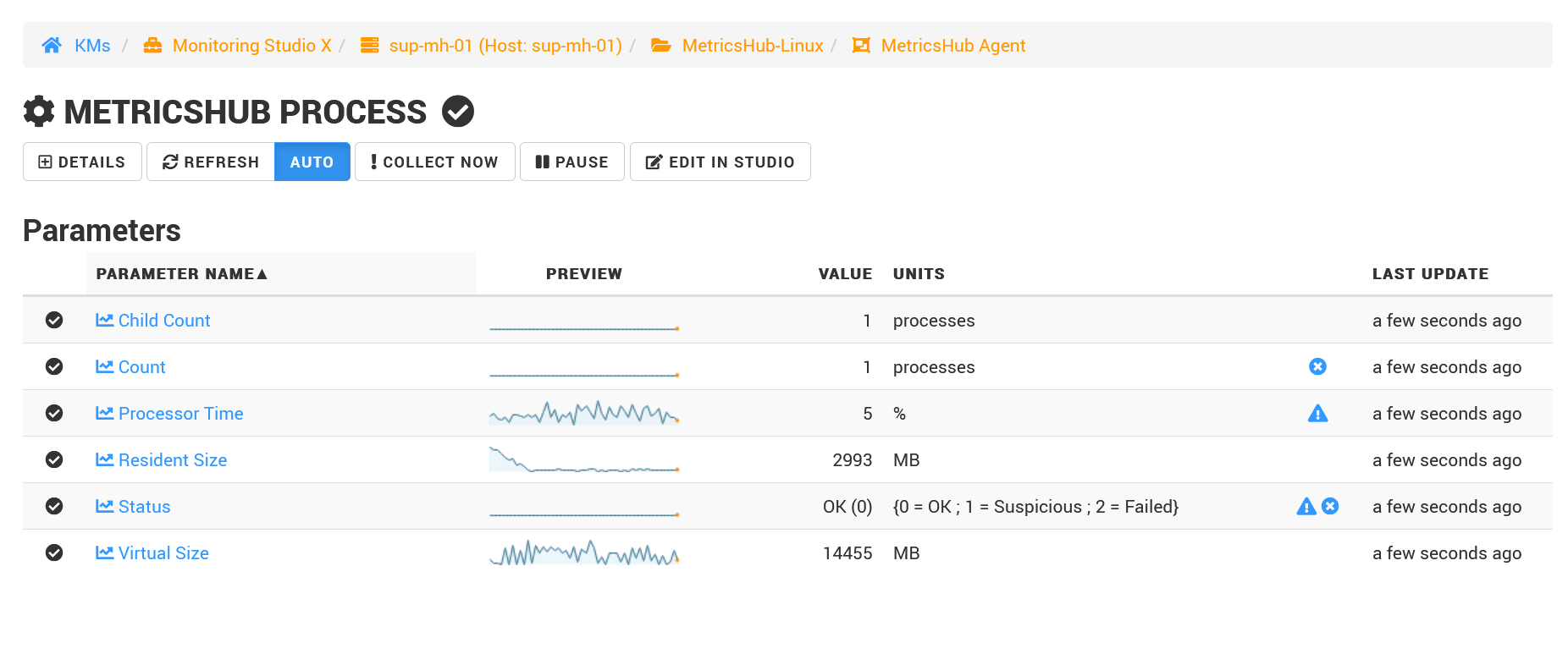Click the Units column header

[x=919, y=274]
